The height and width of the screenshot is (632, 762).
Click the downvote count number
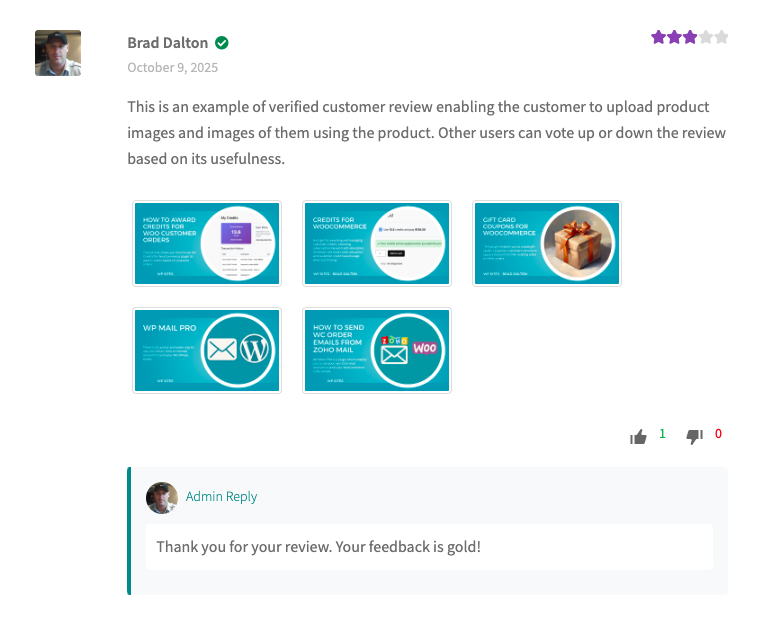coord(718,435)
